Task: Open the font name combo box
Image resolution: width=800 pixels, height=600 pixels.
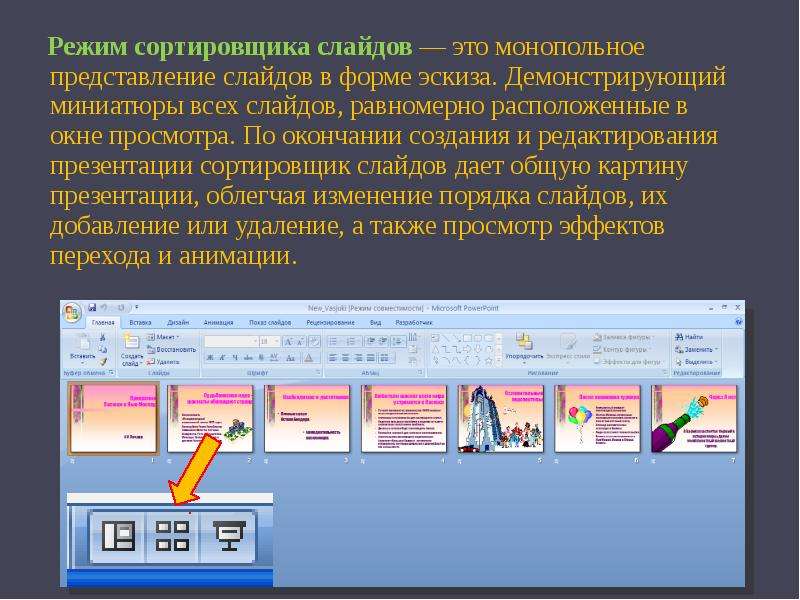Action: click(231, 341)
